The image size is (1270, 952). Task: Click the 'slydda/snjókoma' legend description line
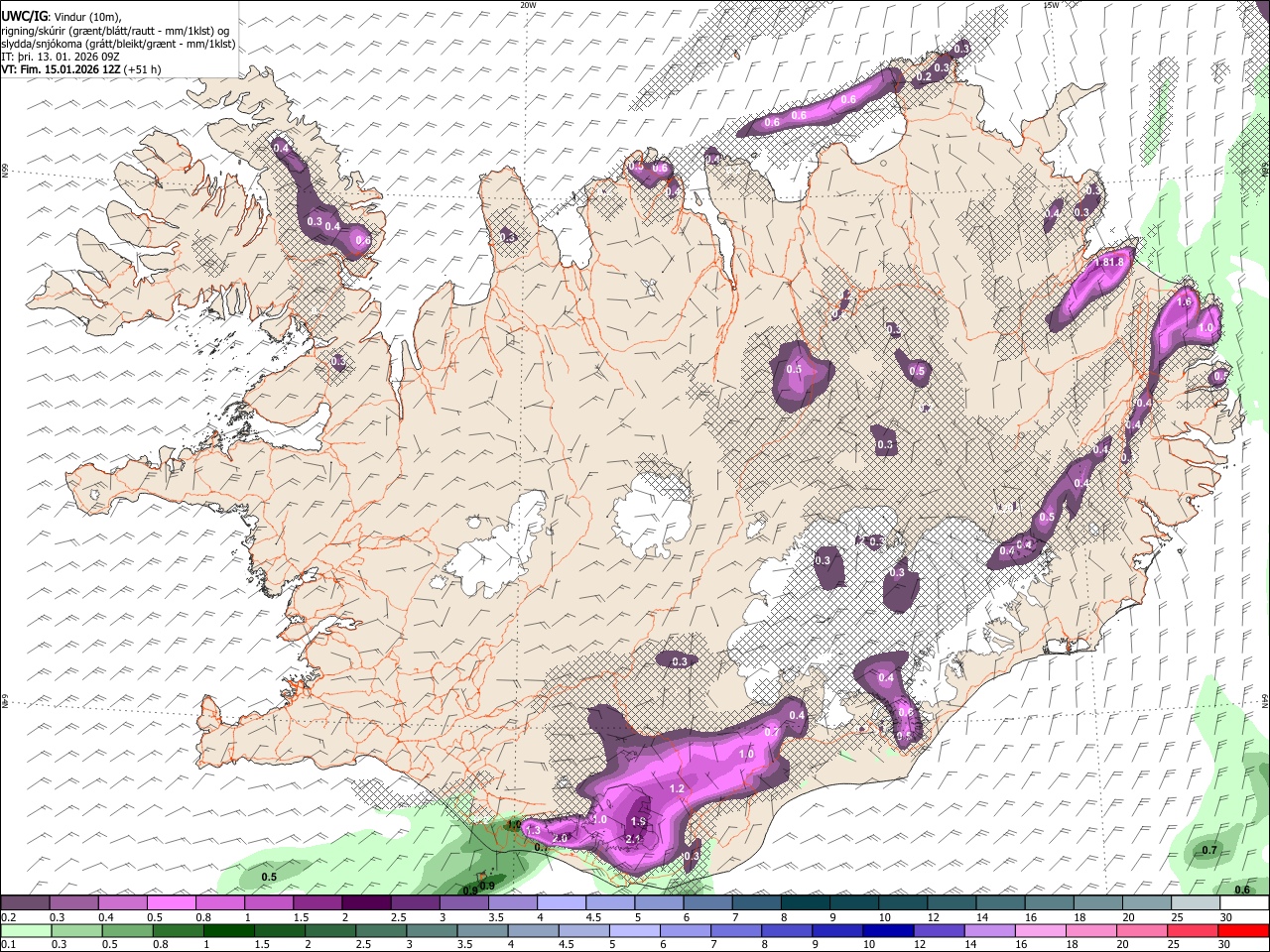pyautogui.click(x=118, y=43)
